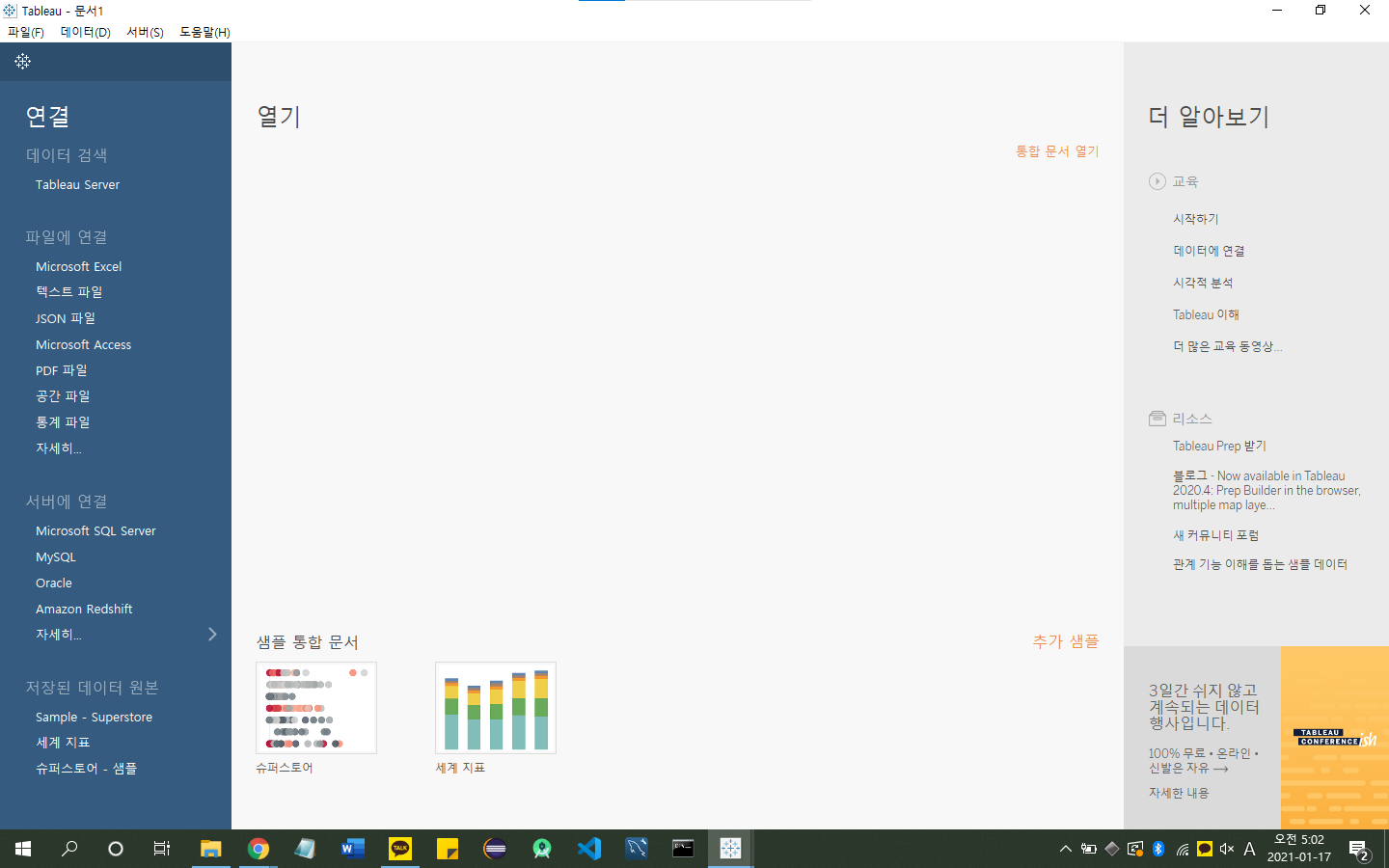Open 세계 지표 sample workbook thumbnail
Viewport: 1389px width, 868px height.
coord(496,708)
